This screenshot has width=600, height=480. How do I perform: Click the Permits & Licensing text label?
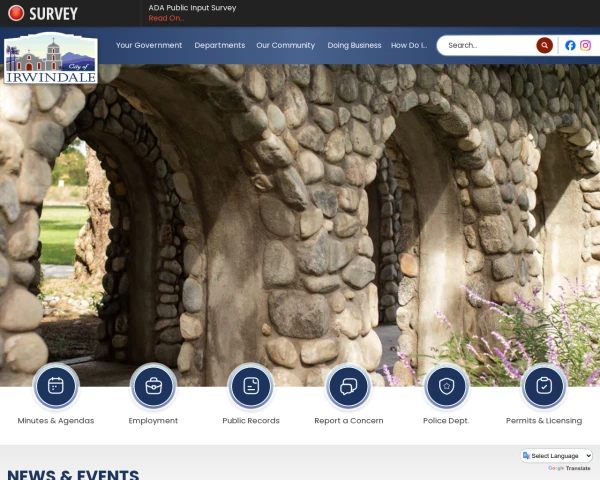tap(544, 420)
